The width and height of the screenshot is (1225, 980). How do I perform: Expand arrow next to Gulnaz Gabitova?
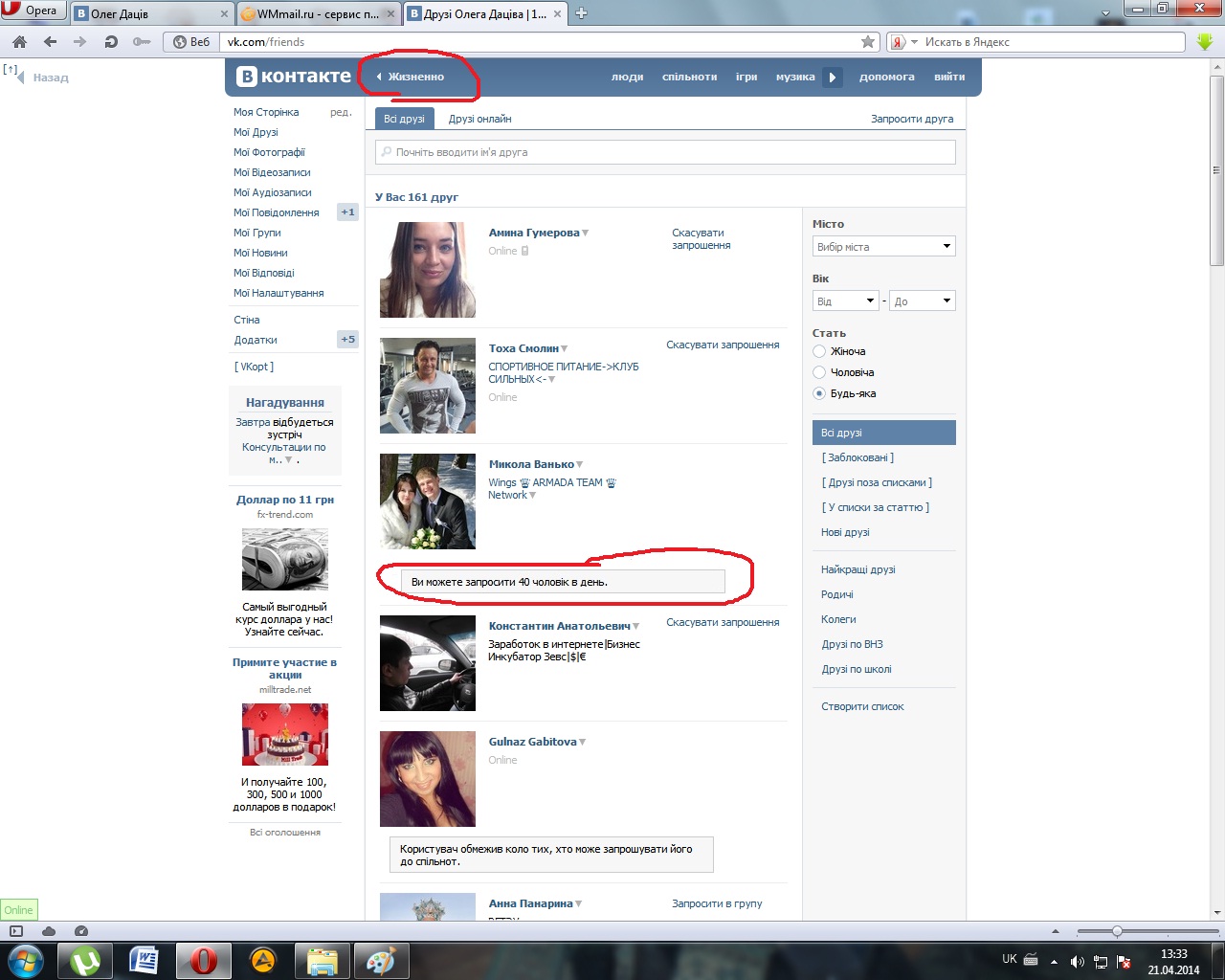(583, 743)
